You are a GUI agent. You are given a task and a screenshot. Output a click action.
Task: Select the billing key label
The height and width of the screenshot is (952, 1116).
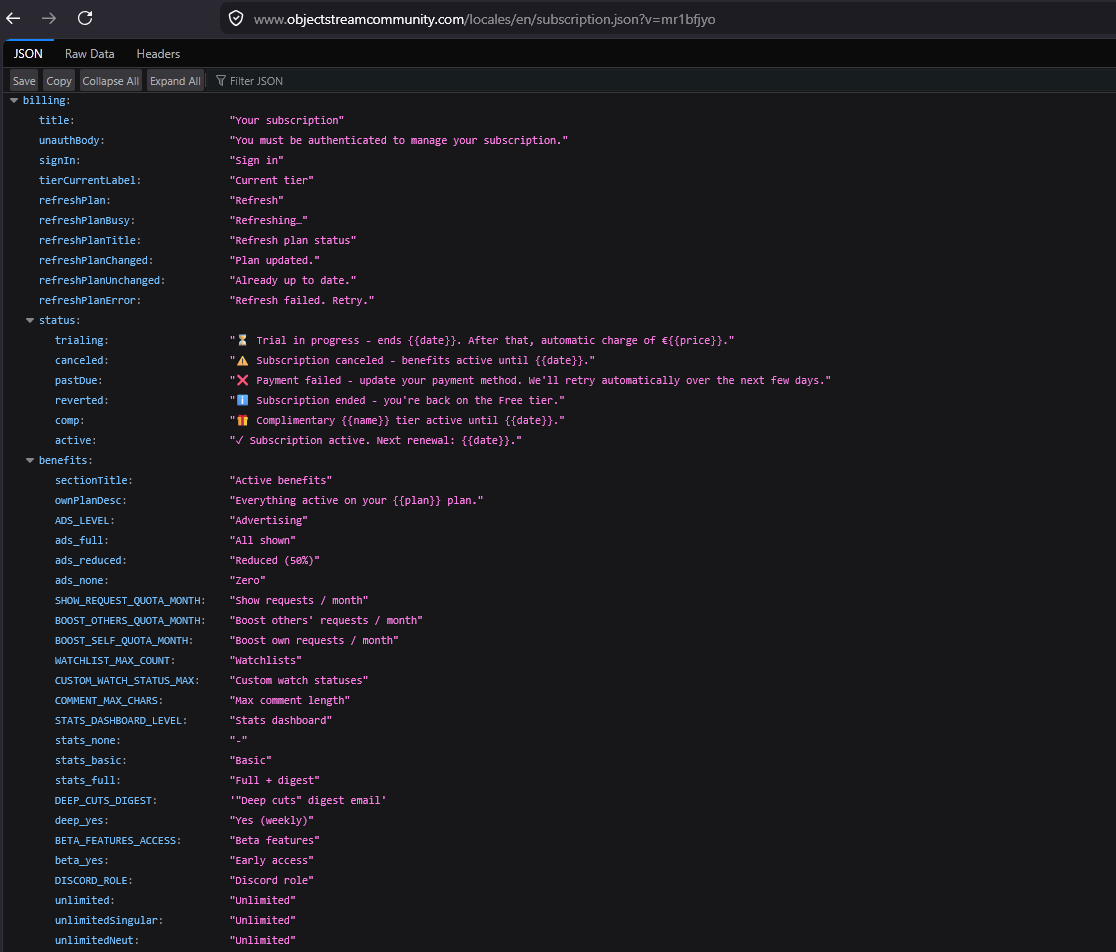[46, 101]
